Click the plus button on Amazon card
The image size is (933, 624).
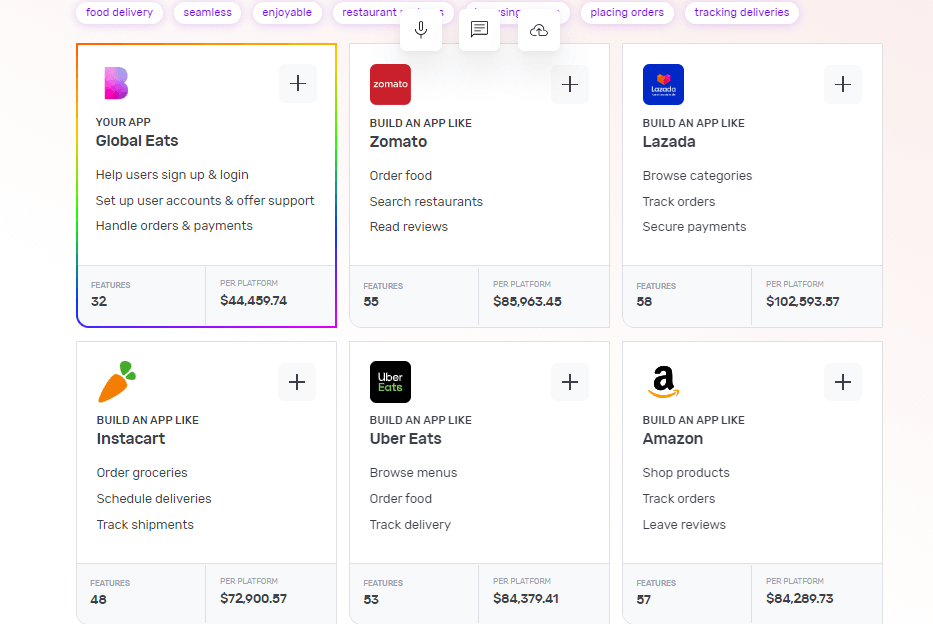[x=843, y=382]
